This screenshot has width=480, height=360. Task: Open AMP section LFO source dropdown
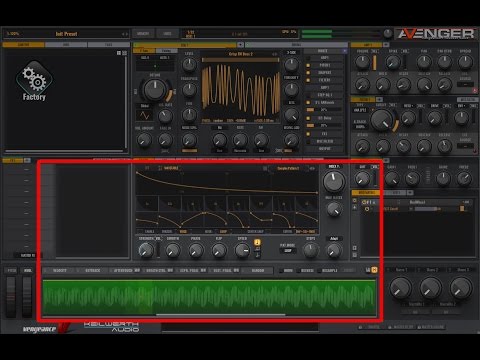coord(465,84)
